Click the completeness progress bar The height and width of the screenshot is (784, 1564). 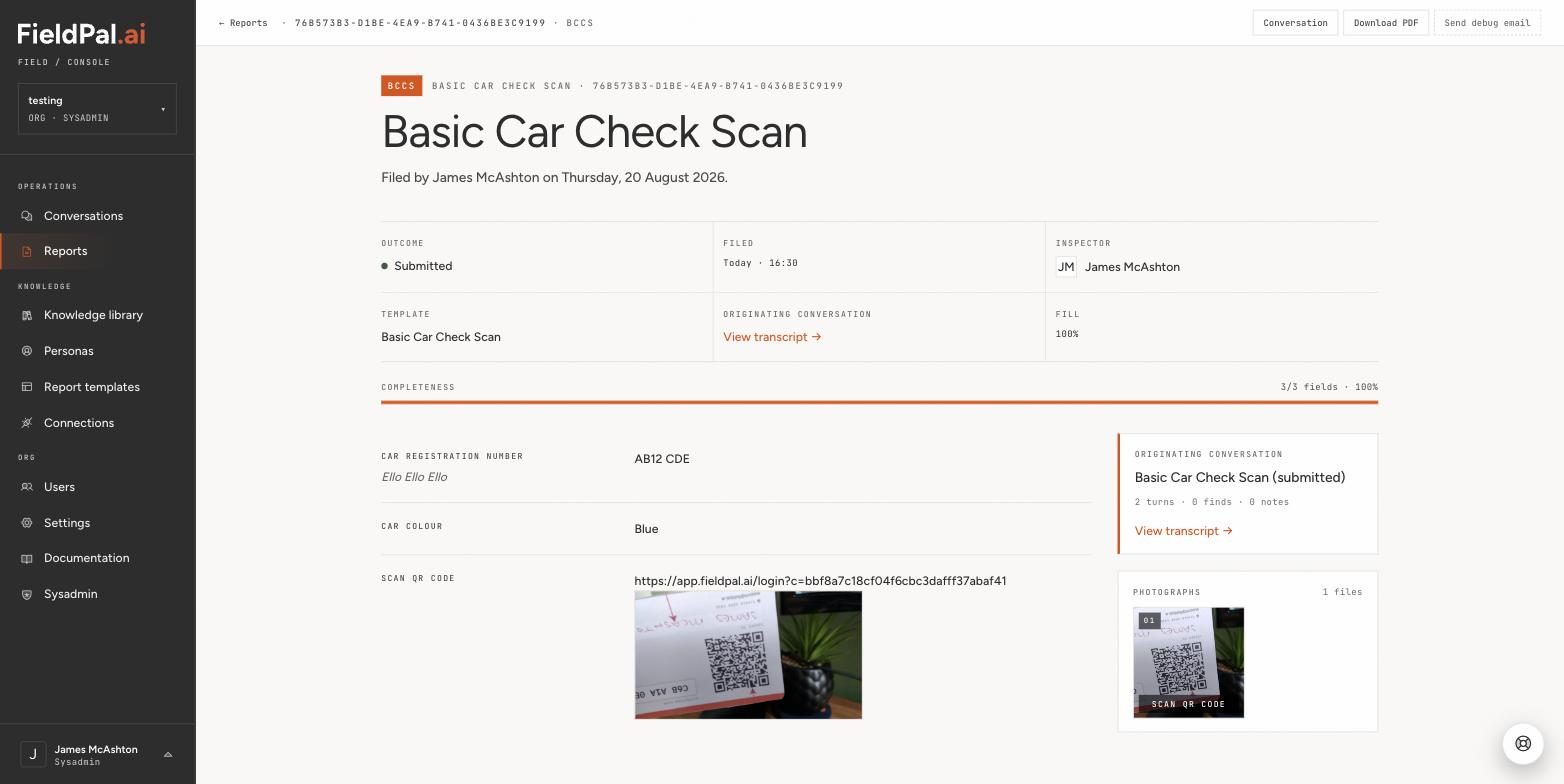pyautogui.click(x=879, y=402)
